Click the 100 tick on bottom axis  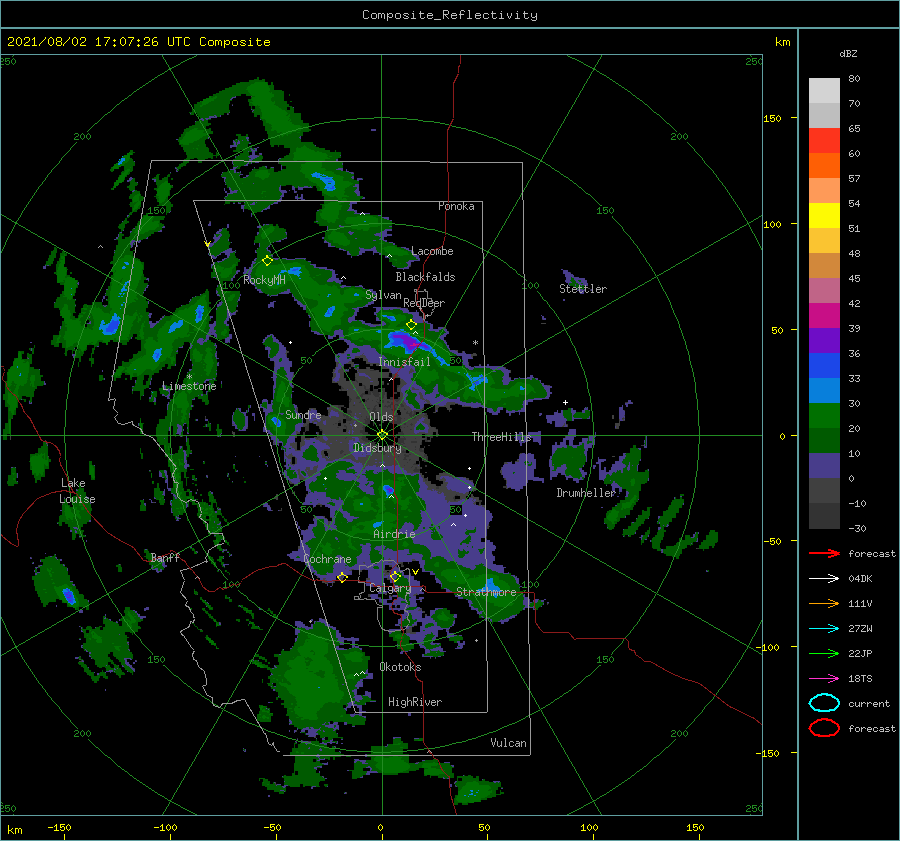point(589,827)
